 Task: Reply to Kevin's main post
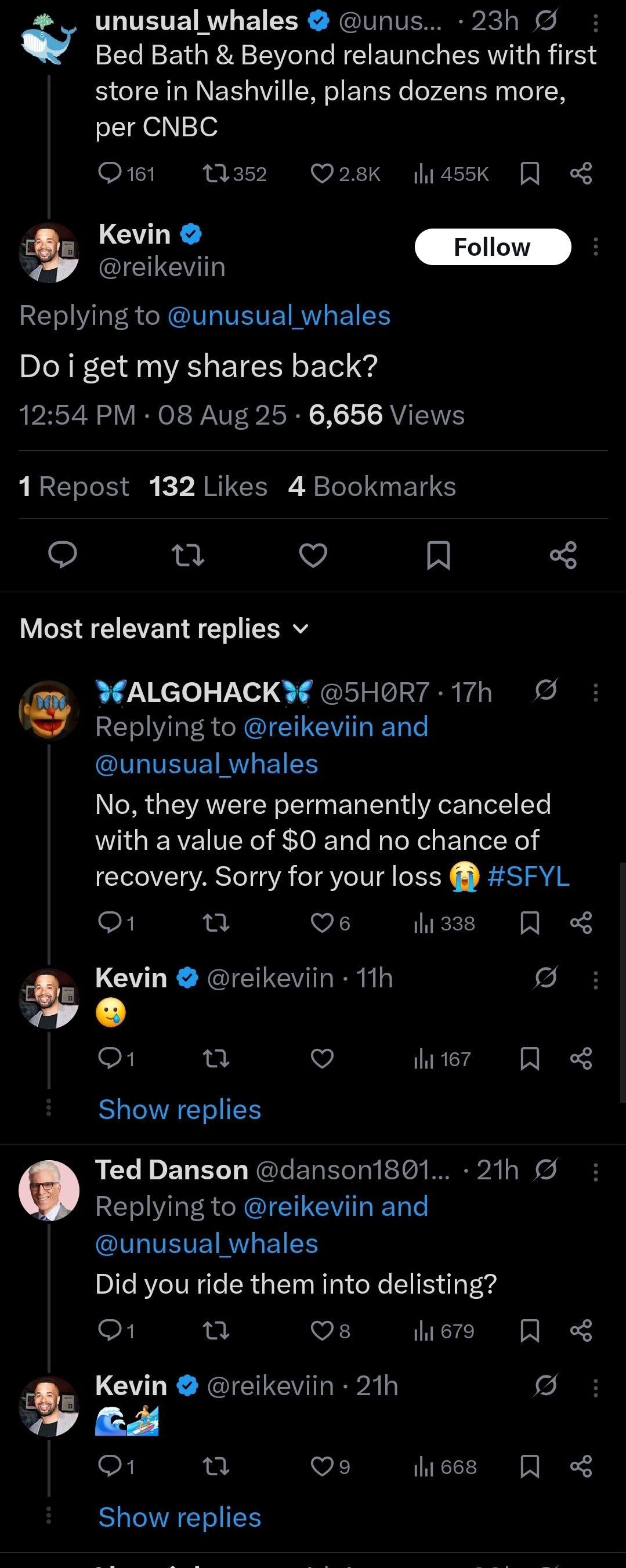point(63,555)
